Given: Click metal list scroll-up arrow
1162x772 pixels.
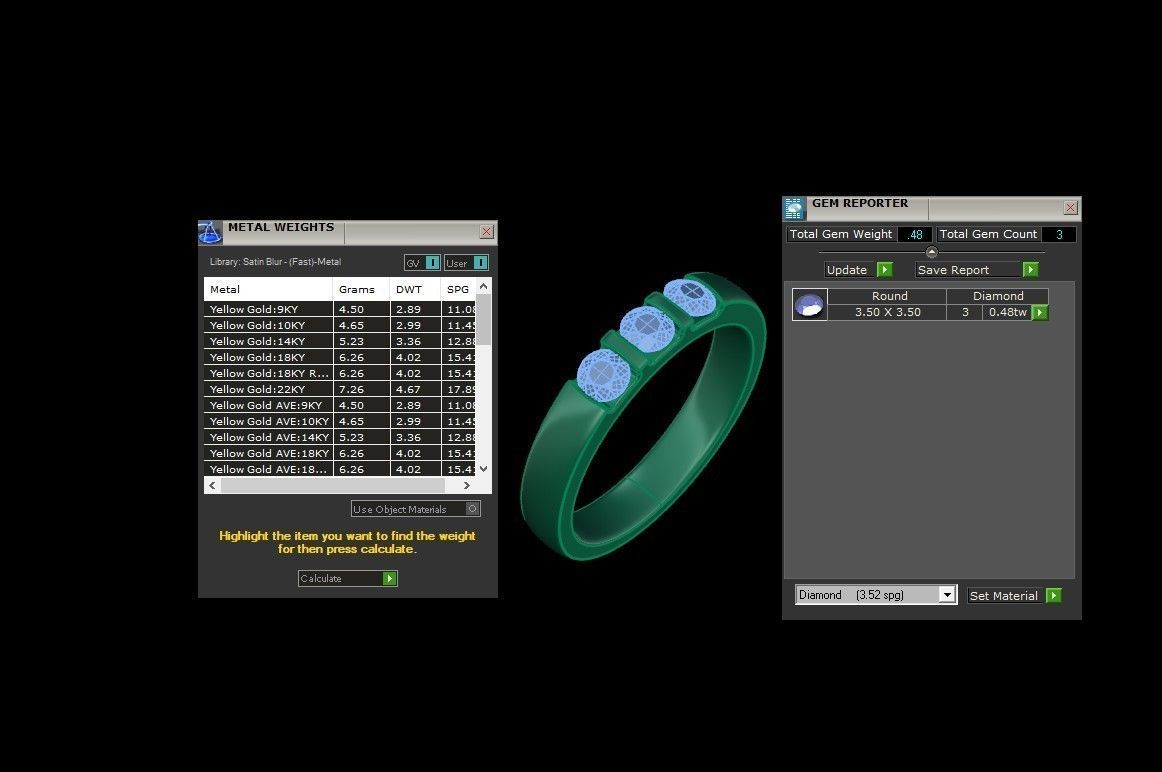Looking at the screenshot, I should (483, 286).
